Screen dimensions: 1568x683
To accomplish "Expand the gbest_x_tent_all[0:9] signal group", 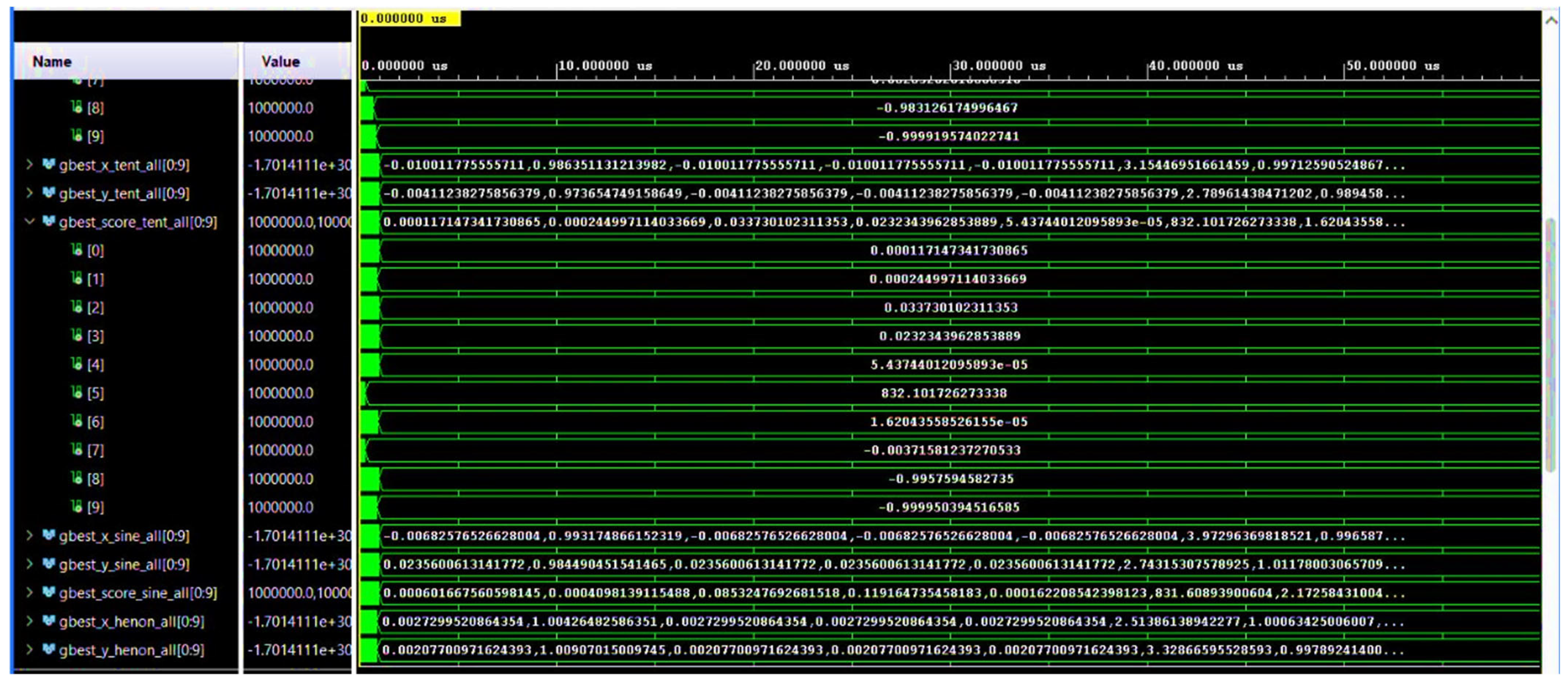I will click(29, 164).
